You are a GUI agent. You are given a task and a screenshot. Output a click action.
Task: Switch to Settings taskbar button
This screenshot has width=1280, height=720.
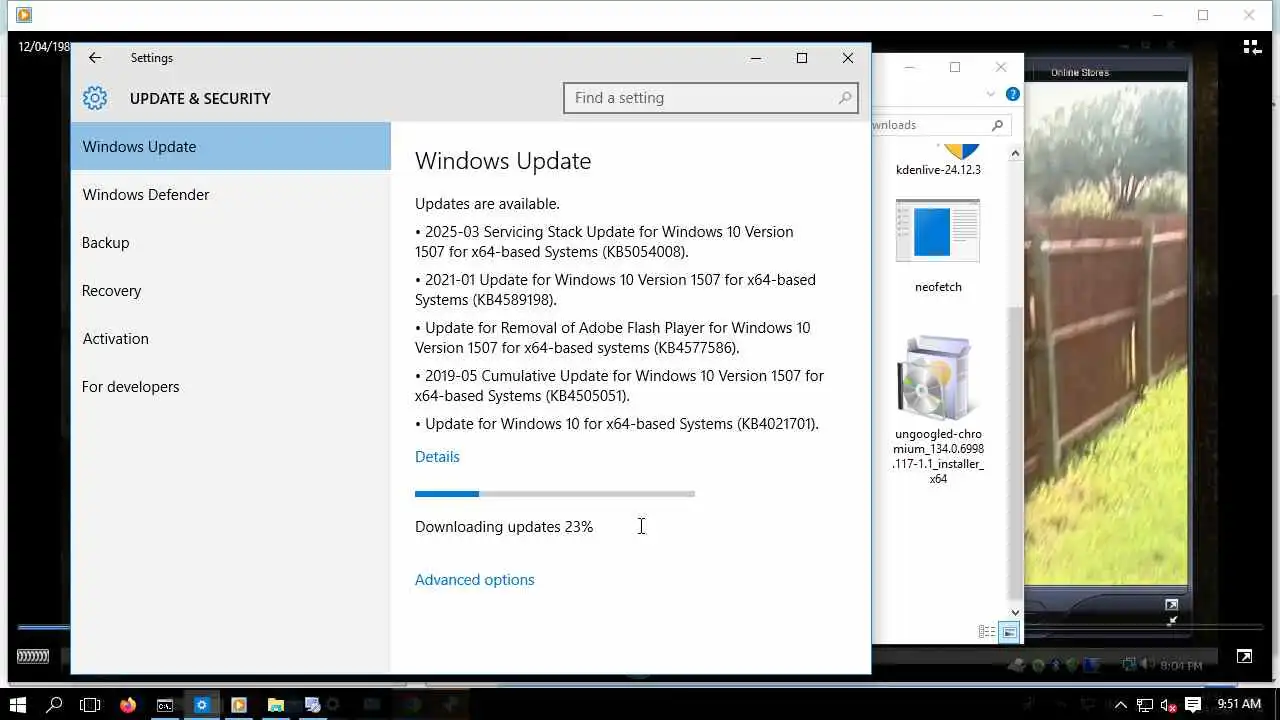(x=201, y=705)
